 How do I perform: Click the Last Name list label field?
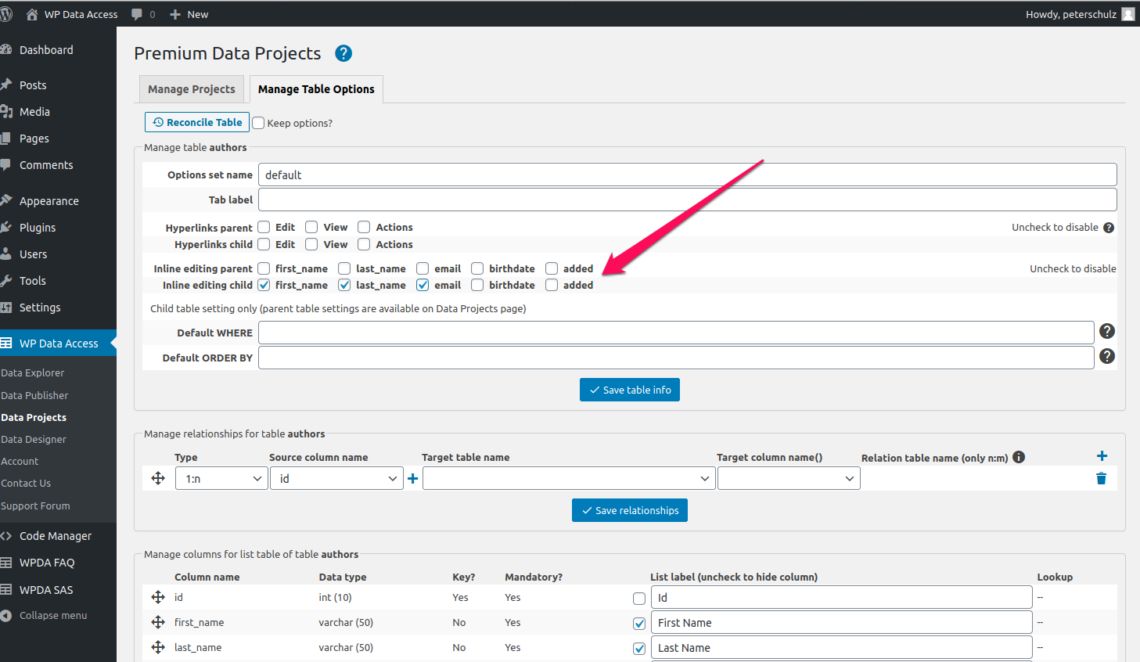point(841,647)
